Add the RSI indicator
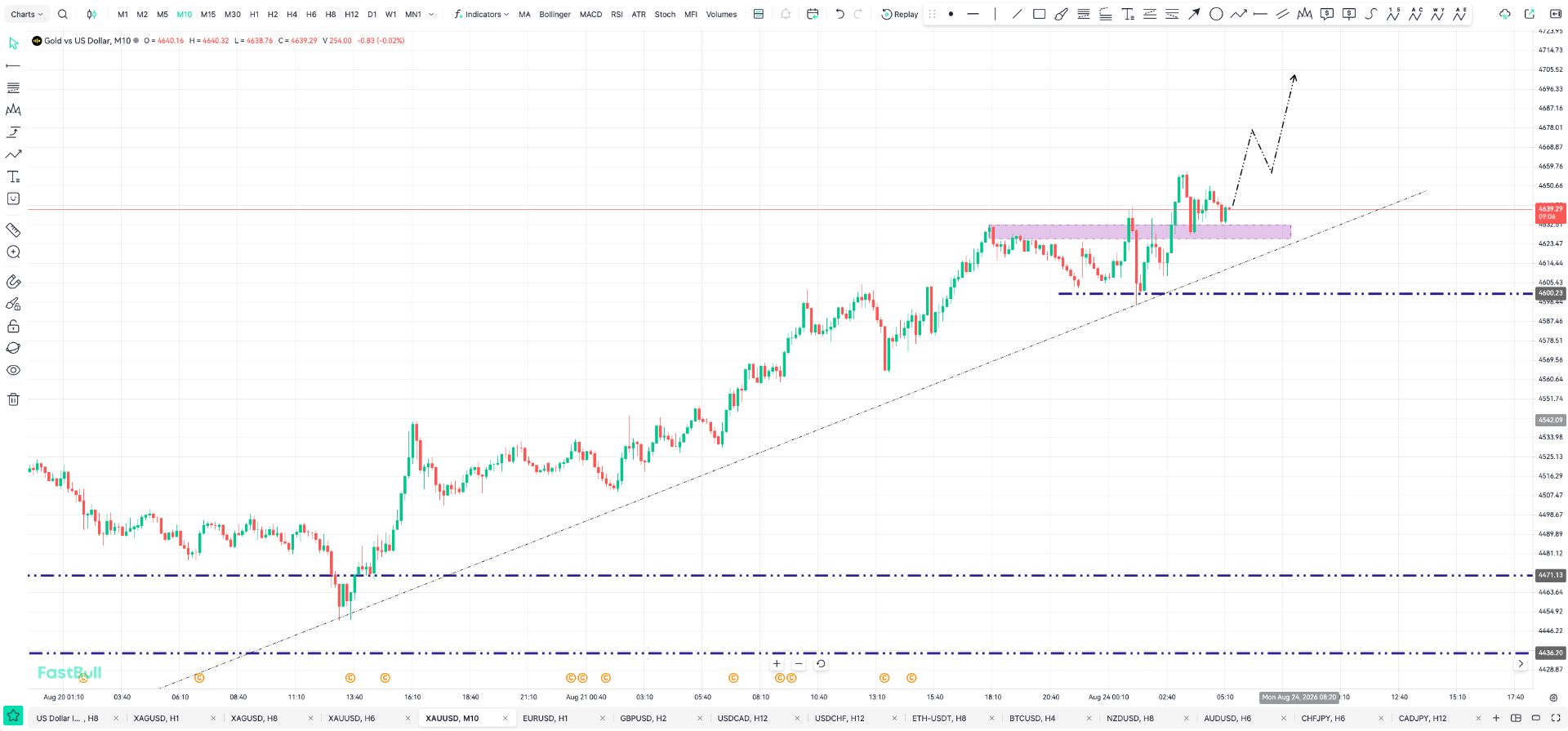This screenshot has height=731, width=1568. [x=617, y=14]
